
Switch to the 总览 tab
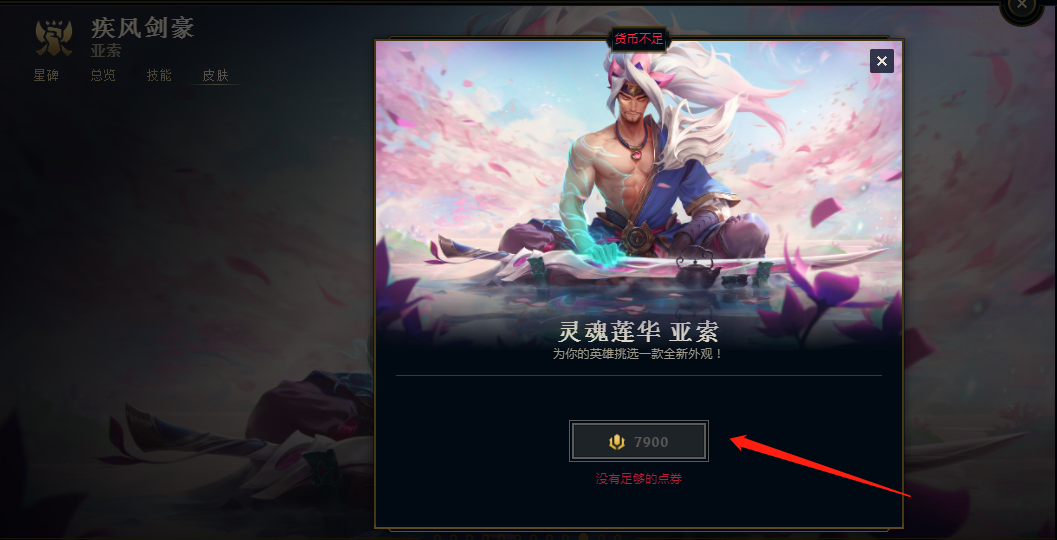point(103,76)
